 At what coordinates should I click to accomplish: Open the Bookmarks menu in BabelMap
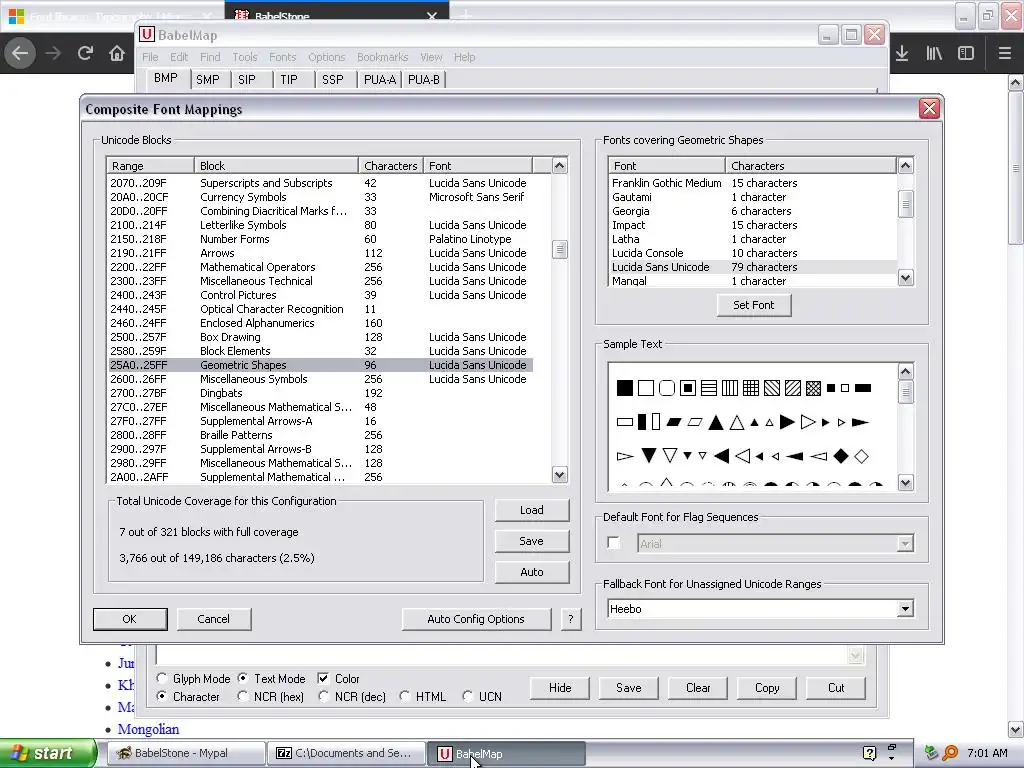pyautogui.click(x=383, y=57)
